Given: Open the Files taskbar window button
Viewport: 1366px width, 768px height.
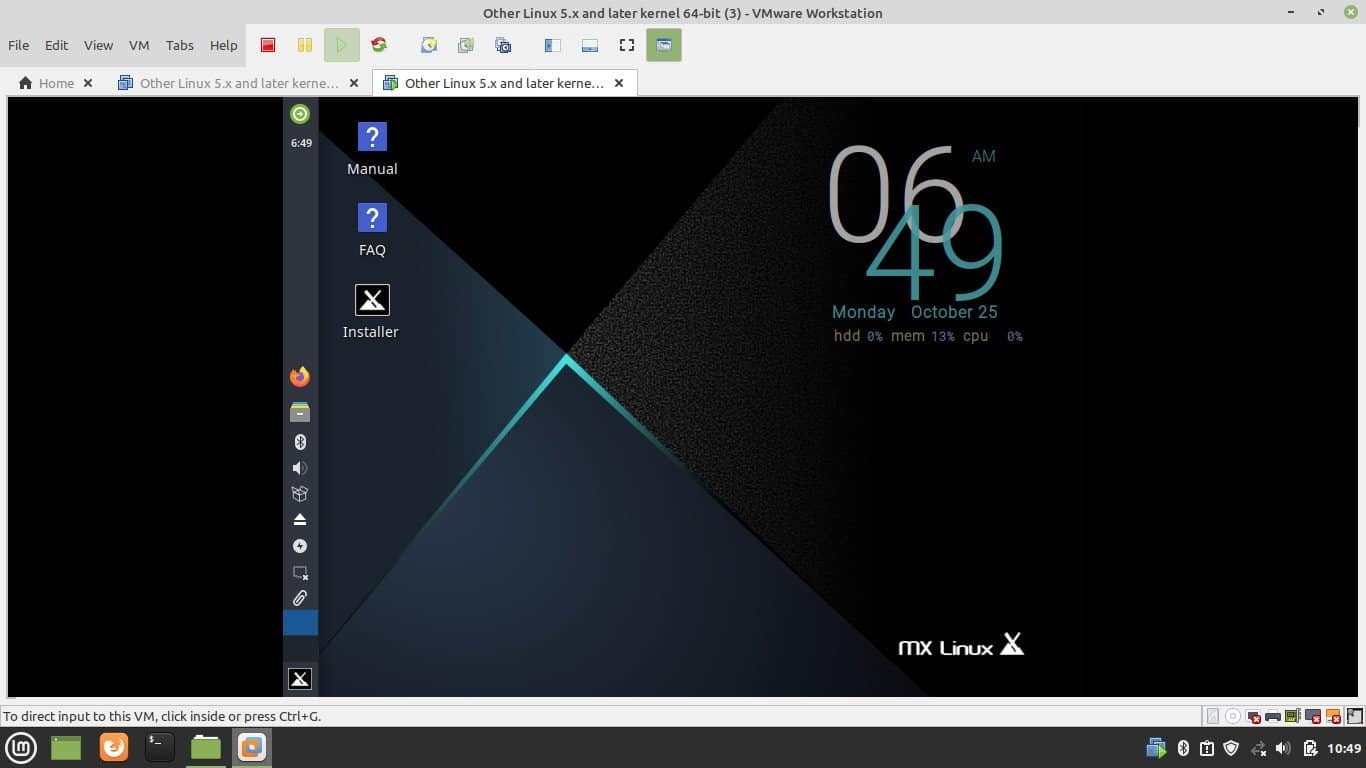Looking at the screenshot, I should point(206,747).
